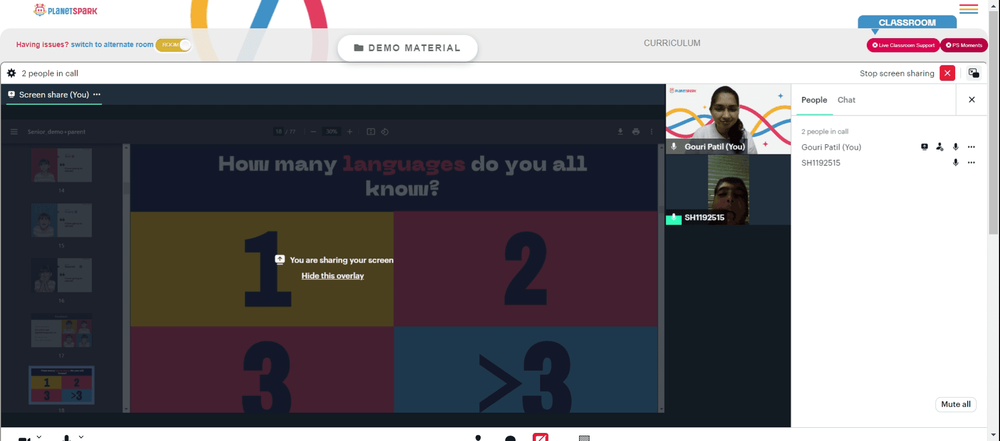Viewport: 1000px width, 441px height.
Task: Toggle PDF viewer sidebar menu icon
Action: (x=14, y=131)
